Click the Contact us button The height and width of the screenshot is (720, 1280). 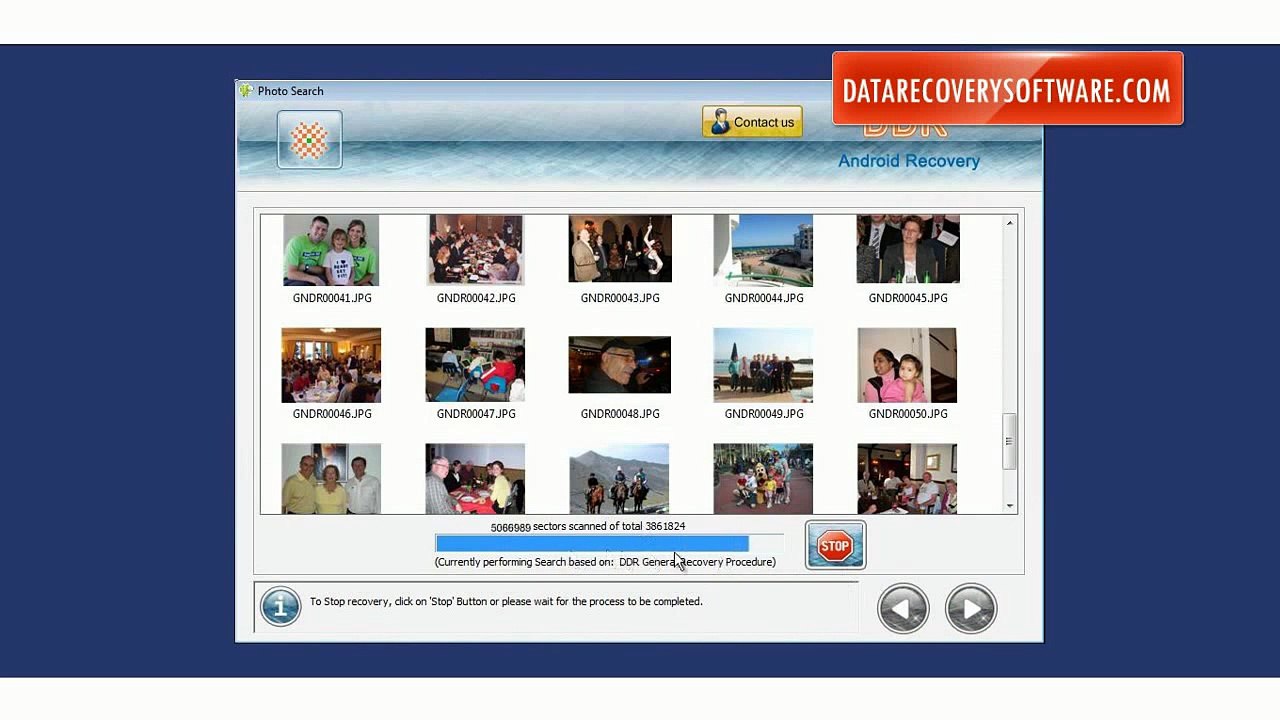[x=752, y=122]
